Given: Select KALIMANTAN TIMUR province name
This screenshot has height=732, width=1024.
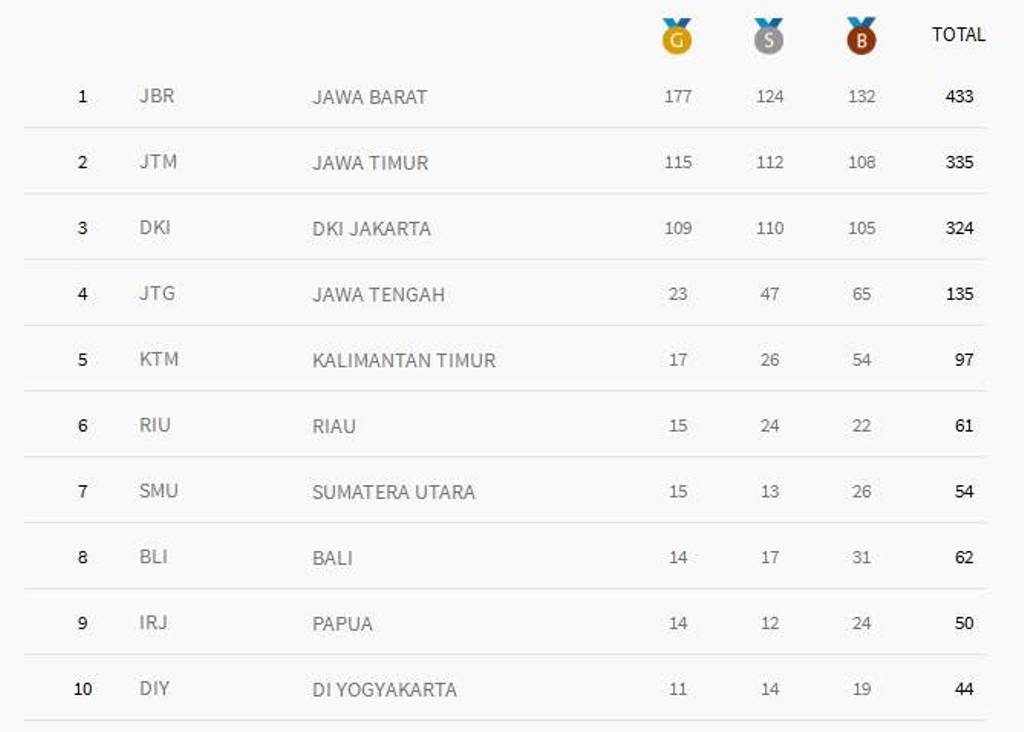Looking at the screenshot, I should click(x=404, y=360).
